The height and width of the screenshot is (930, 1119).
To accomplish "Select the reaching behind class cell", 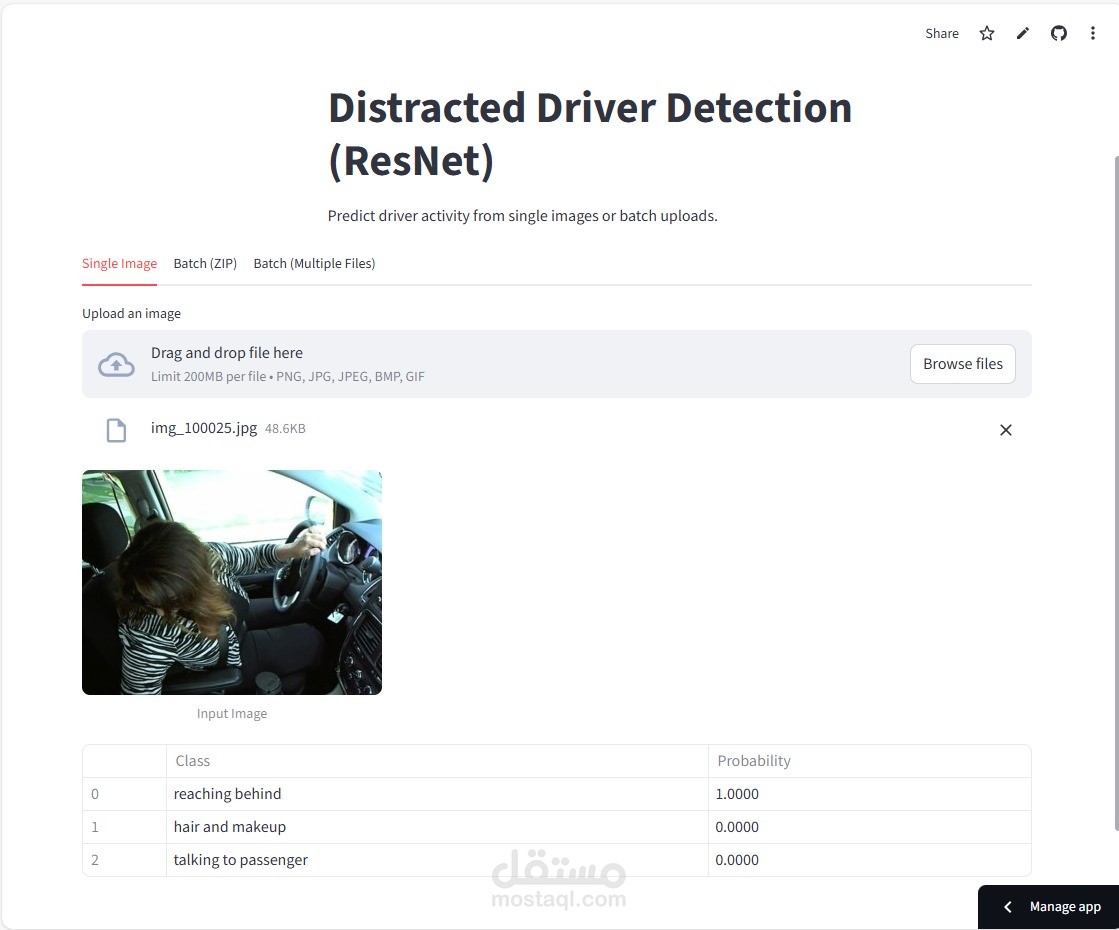I will pos(437,794).
